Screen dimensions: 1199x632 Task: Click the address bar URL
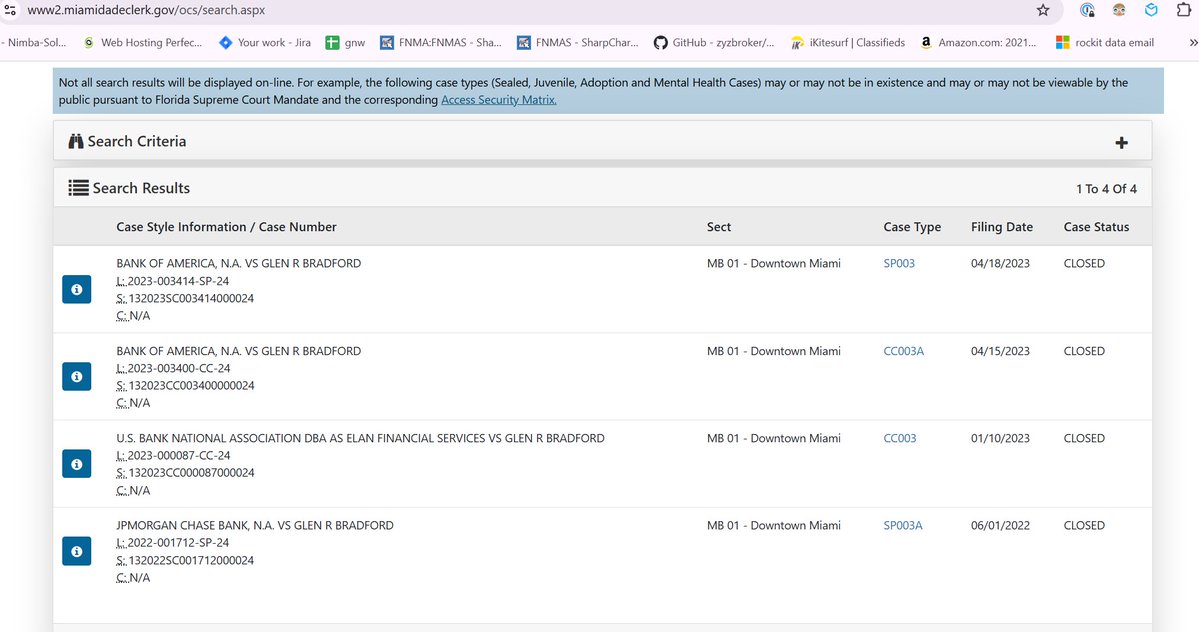pyautogui.click(x=146, y=11)
